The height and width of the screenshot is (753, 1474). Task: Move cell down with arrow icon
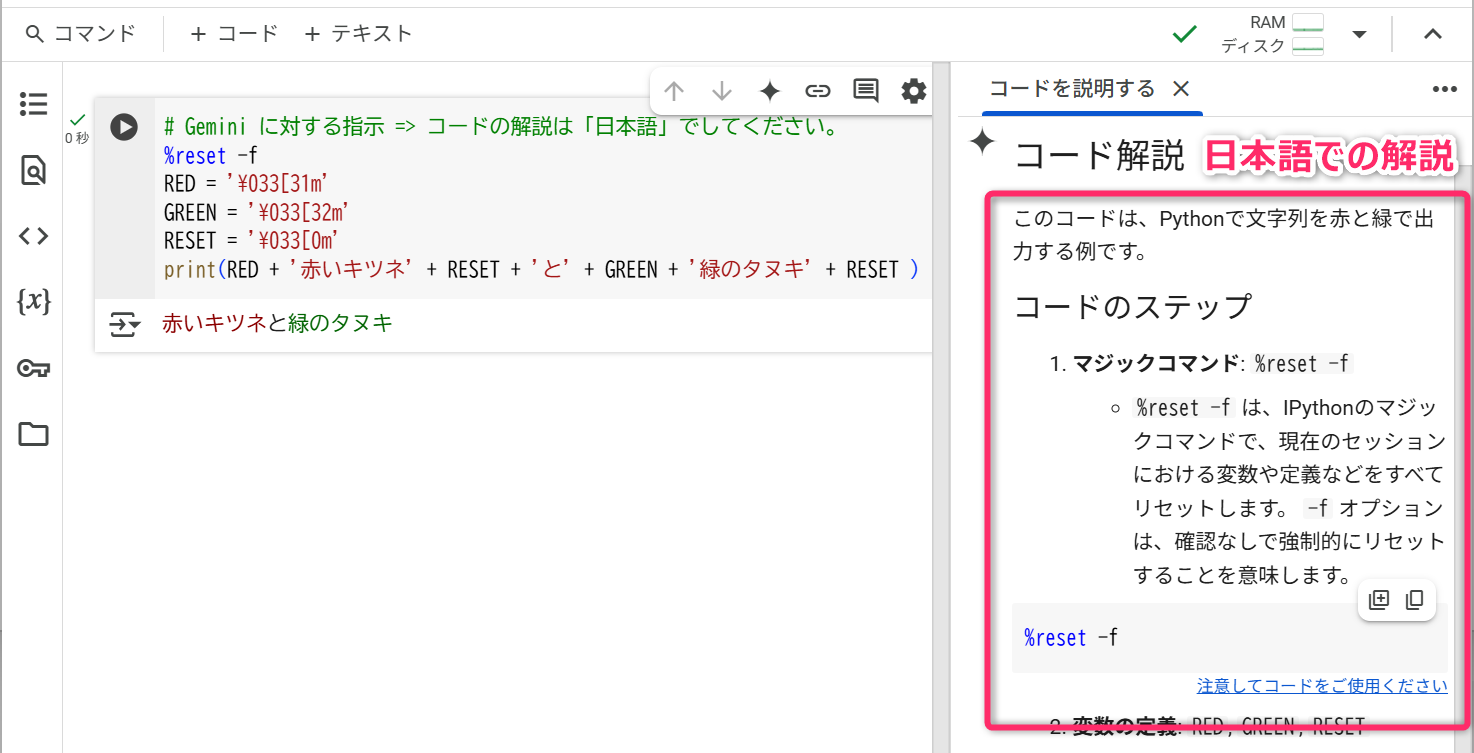[x=722, y=92]
